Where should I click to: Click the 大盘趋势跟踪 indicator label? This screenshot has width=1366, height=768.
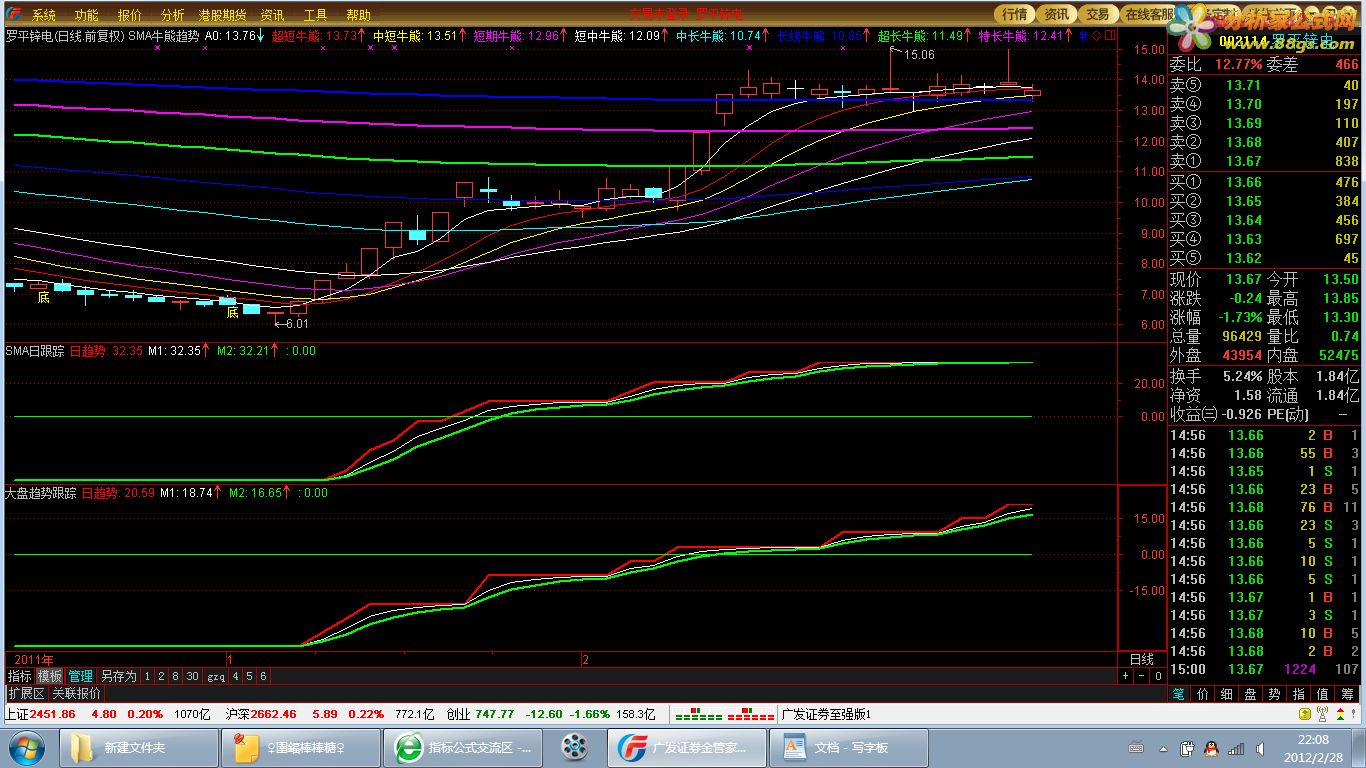pos(41,493)
